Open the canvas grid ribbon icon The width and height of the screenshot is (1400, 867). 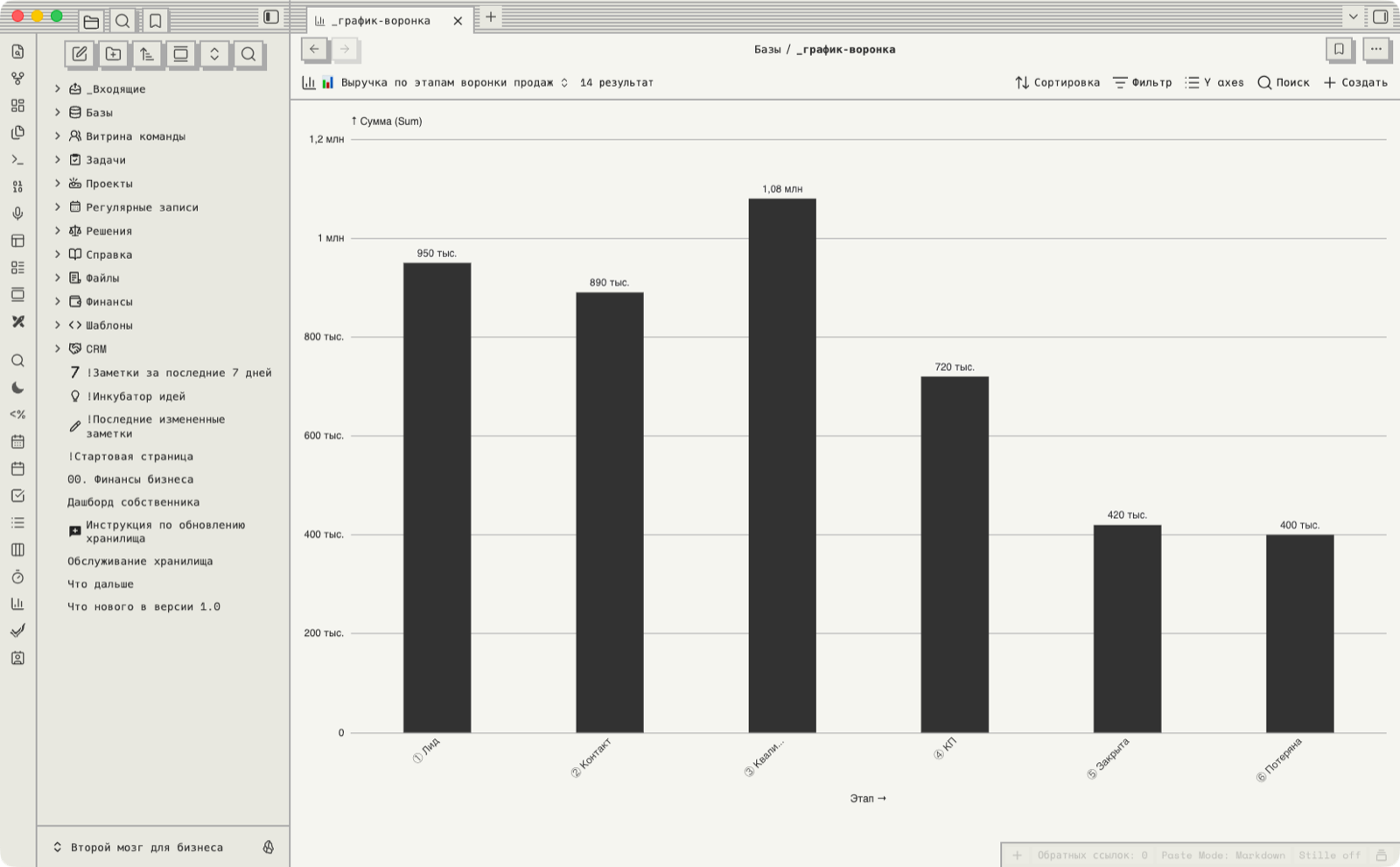point(17,106)
